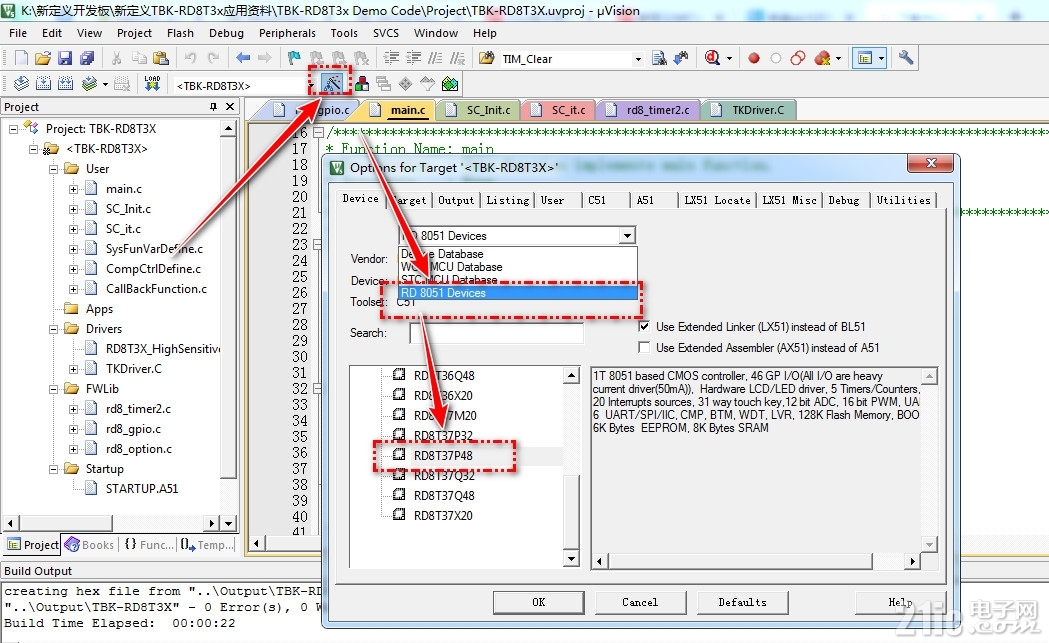
Task: Show the Books tab in the Project panel
Action: [90, 545]
